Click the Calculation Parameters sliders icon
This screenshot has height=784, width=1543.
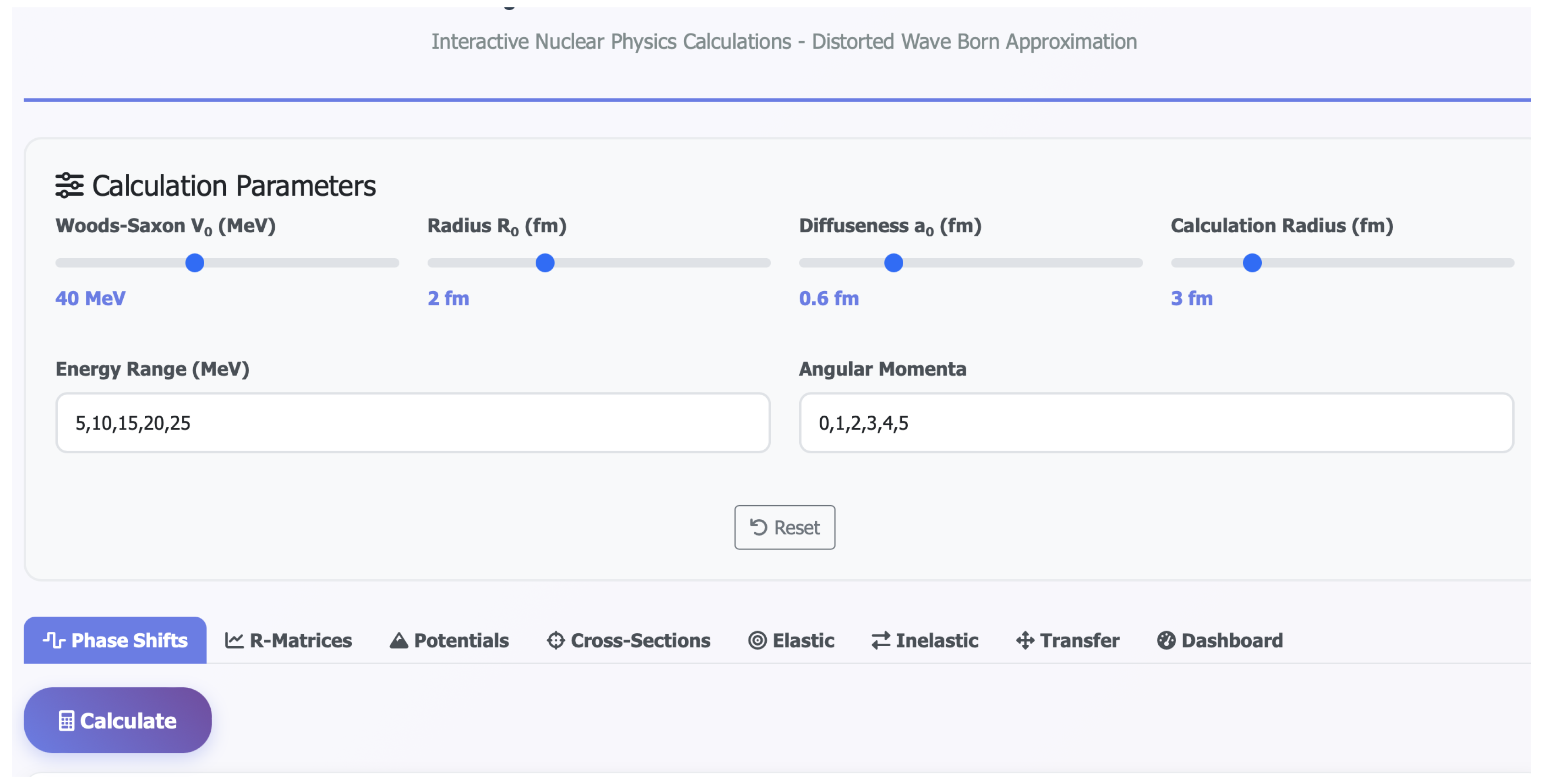click(x=70, y=185)
